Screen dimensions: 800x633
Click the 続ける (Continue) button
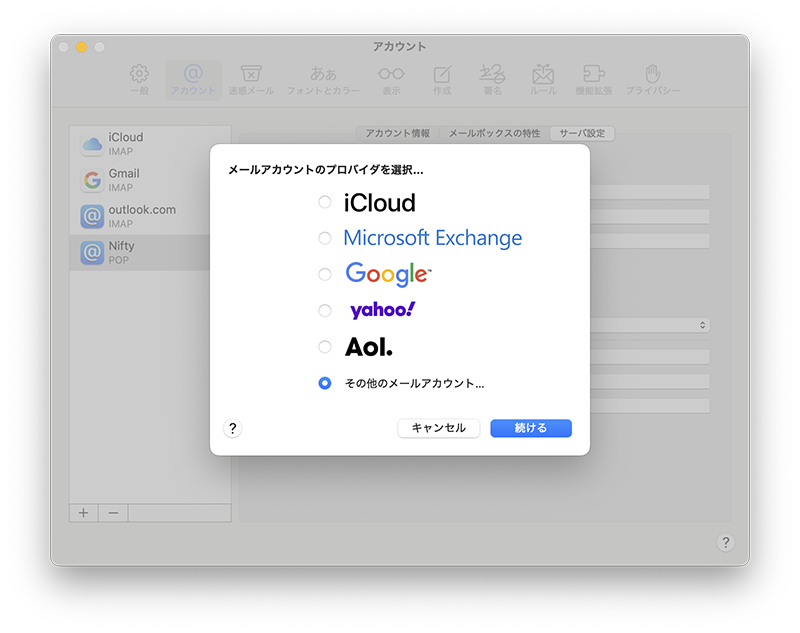(x=531, y=428)
